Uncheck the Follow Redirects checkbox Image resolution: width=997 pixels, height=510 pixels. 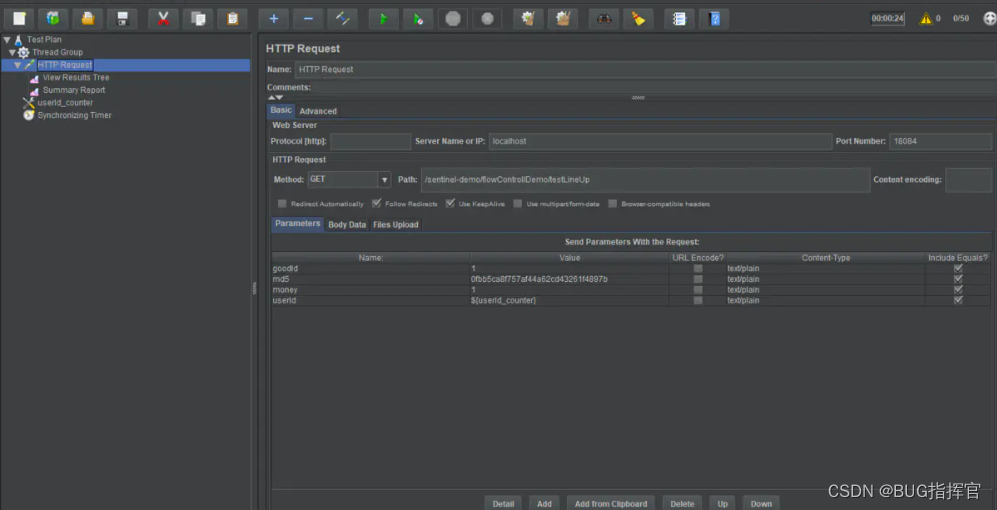tap(376, 204)
